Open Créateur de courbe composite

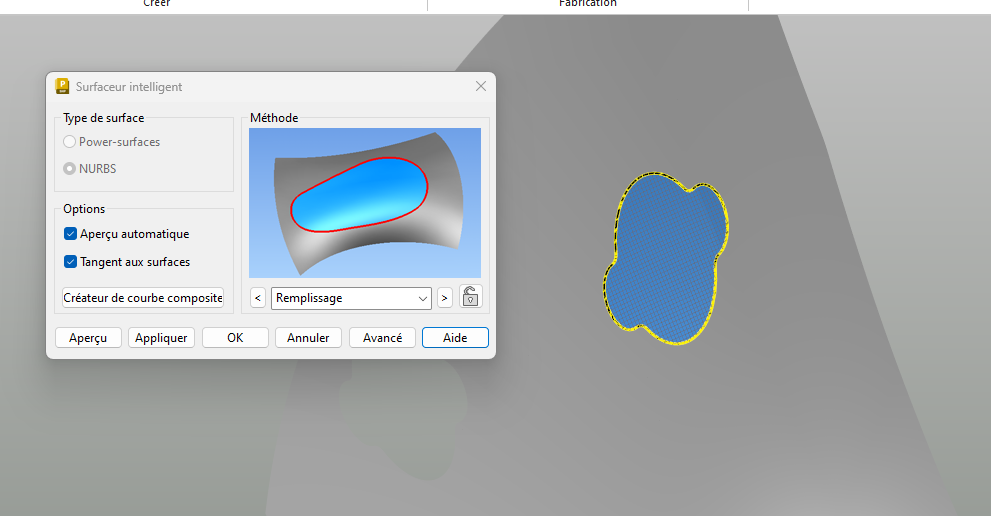[x=143, y=298]
